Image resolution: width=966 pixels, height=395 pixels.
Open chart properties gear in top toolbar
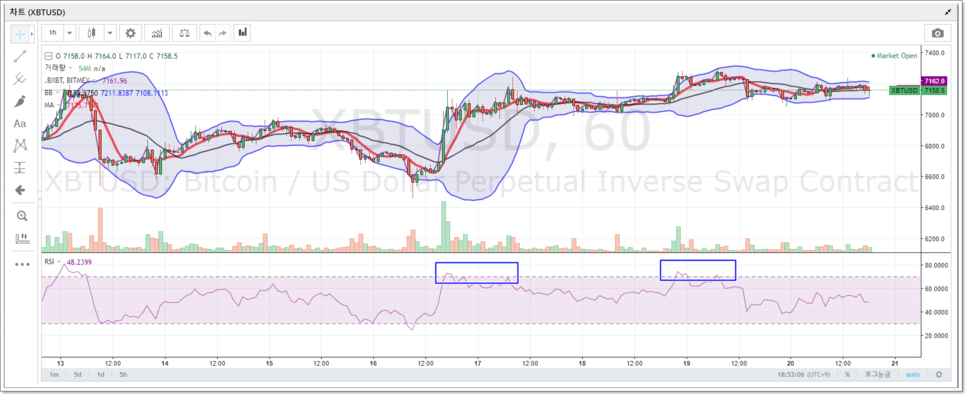[131, 32]
